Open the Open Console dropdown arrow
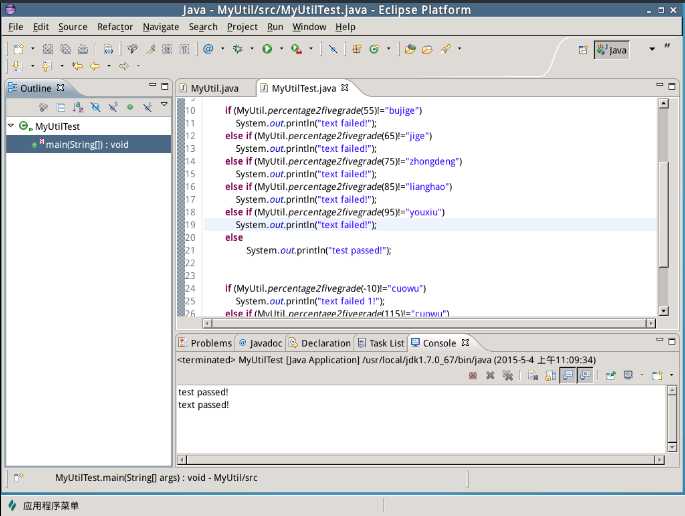685x516 pixels. tap(671, 375)
